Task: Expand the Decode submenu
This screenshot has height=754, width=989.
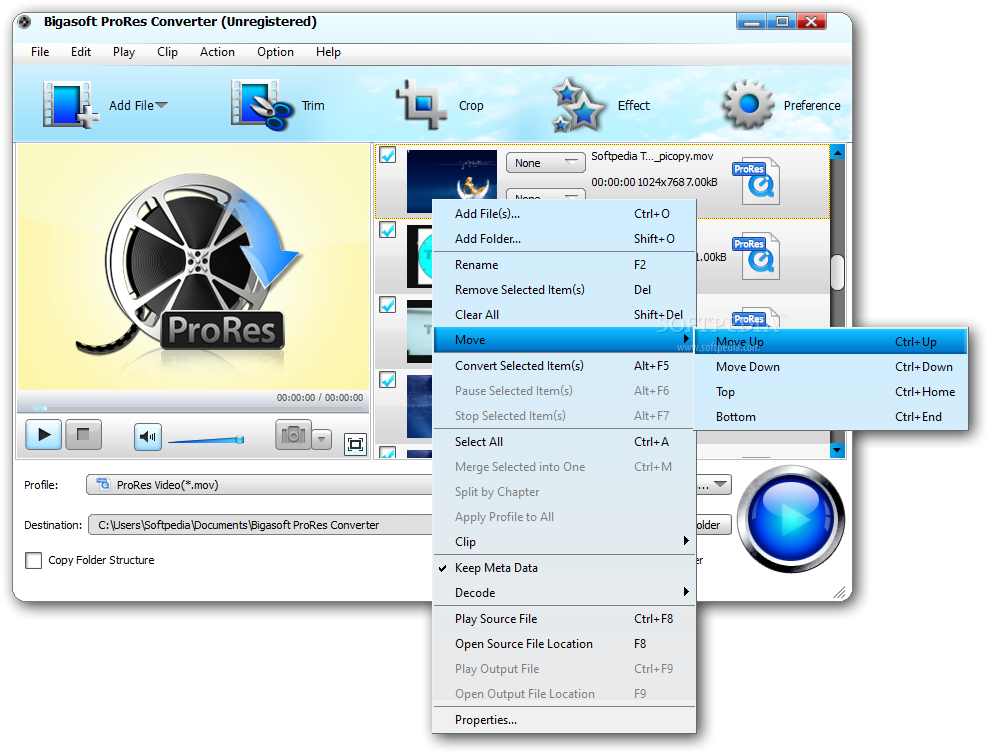Action: coord(564,593)
